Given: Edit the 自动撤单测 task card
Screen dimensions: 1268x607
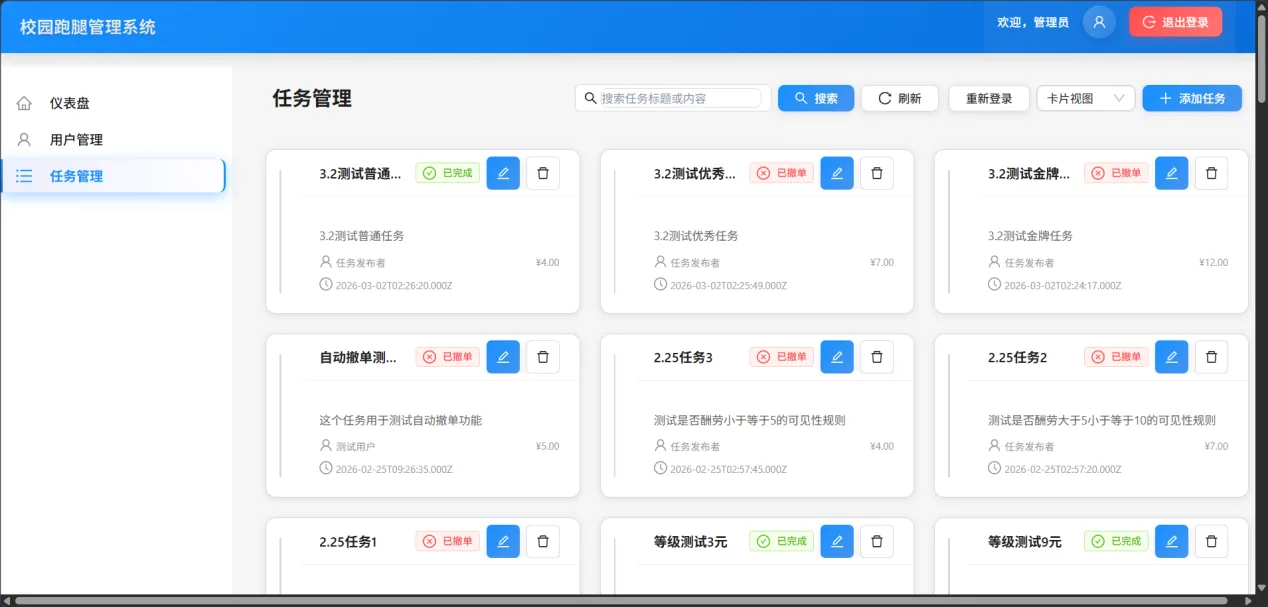Looking at the screenshot, I should 503,357.
